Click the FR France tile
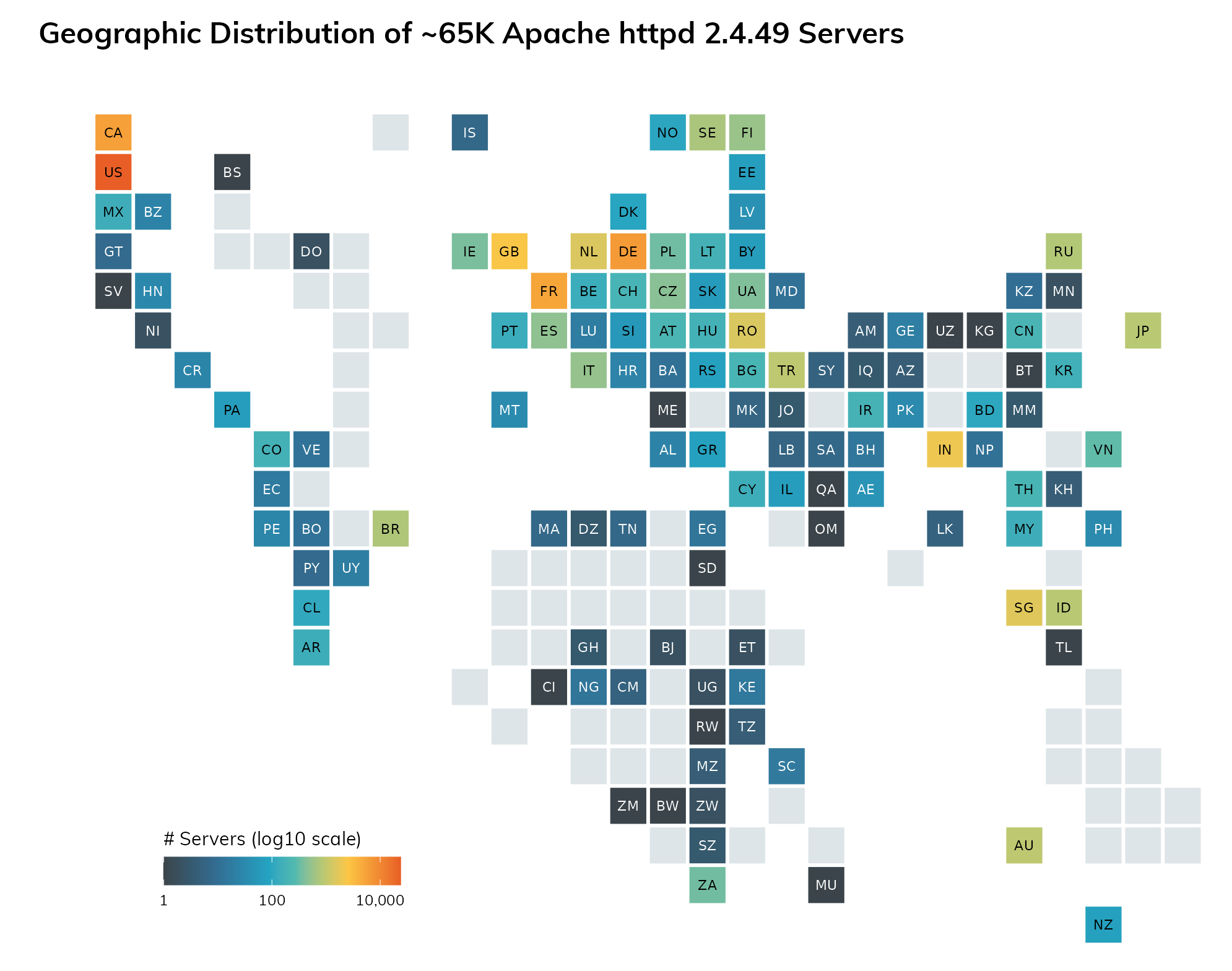This screenshot has width=1232, height=971. click(x=549, y=291)
